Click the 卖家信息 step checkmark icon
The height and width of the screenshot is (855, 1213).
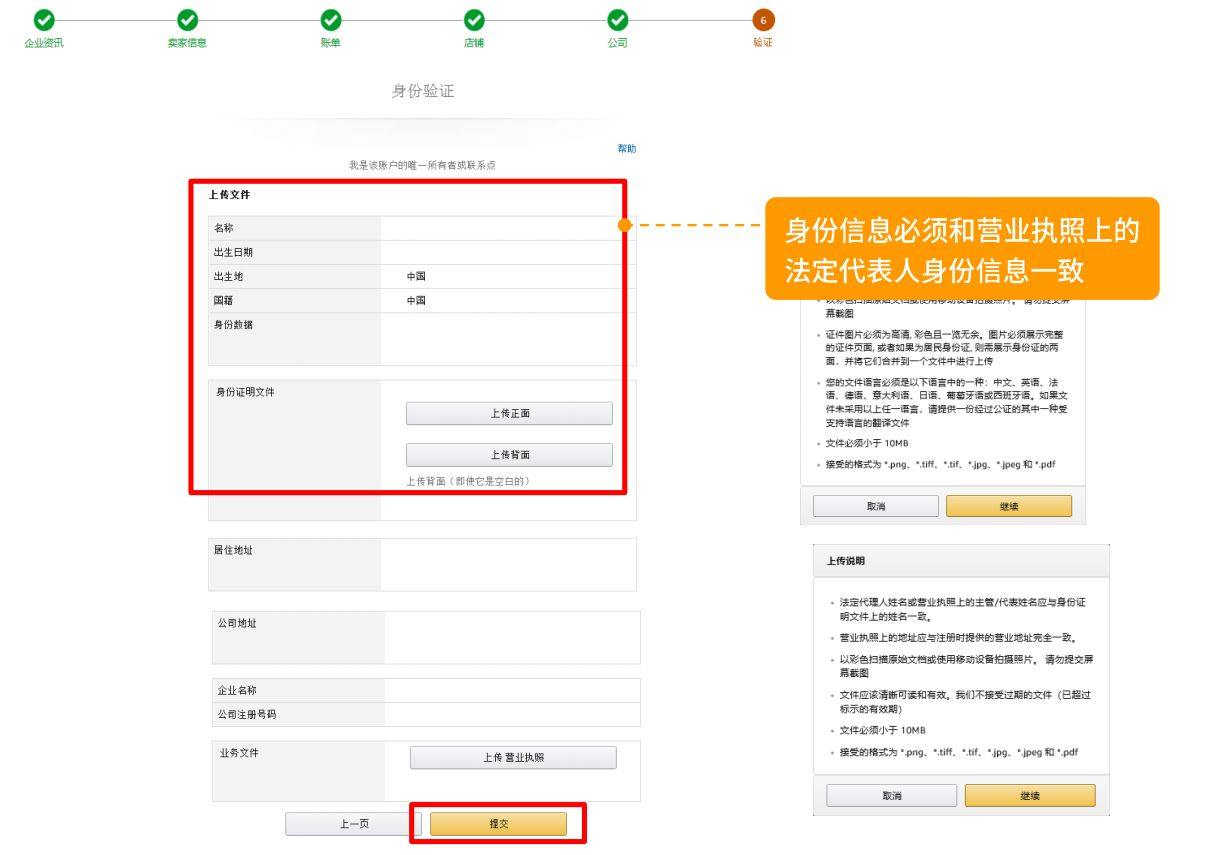(187, 20)
